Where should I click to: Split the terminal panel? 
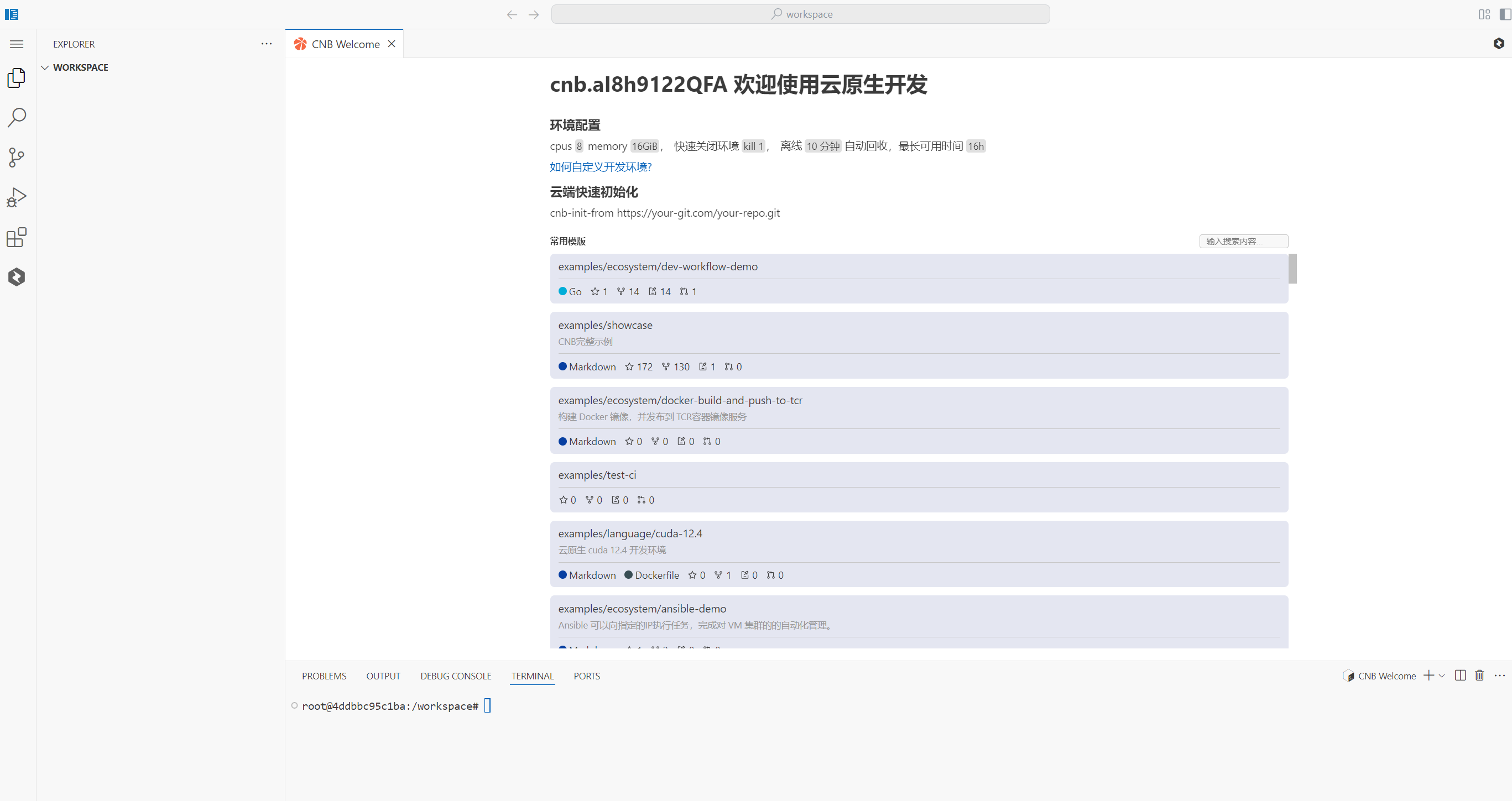point(1461,676)
